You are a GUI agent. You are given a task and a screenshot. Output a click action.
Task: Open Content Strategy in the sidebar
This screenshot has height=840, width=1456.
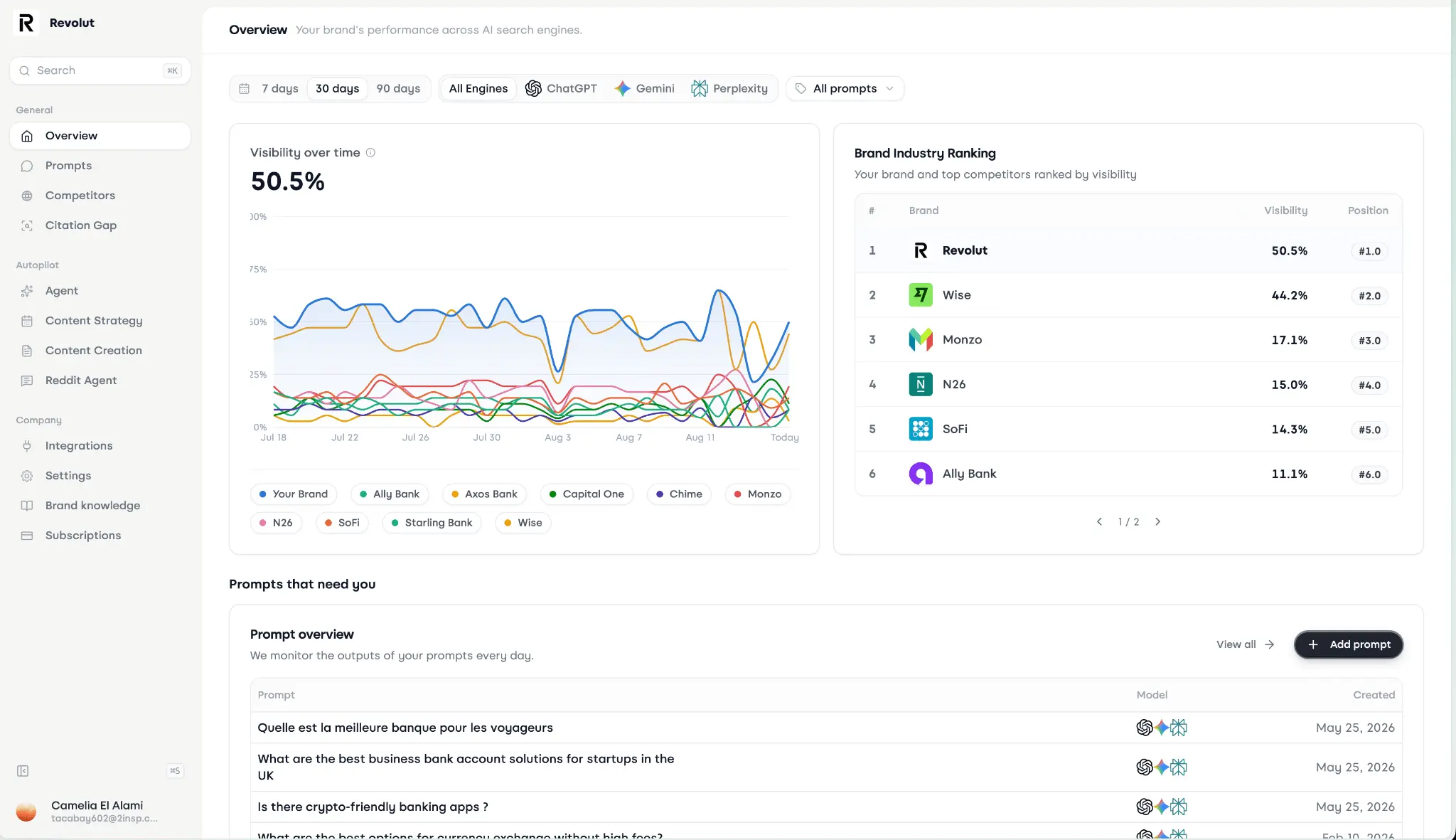(100, 321)
